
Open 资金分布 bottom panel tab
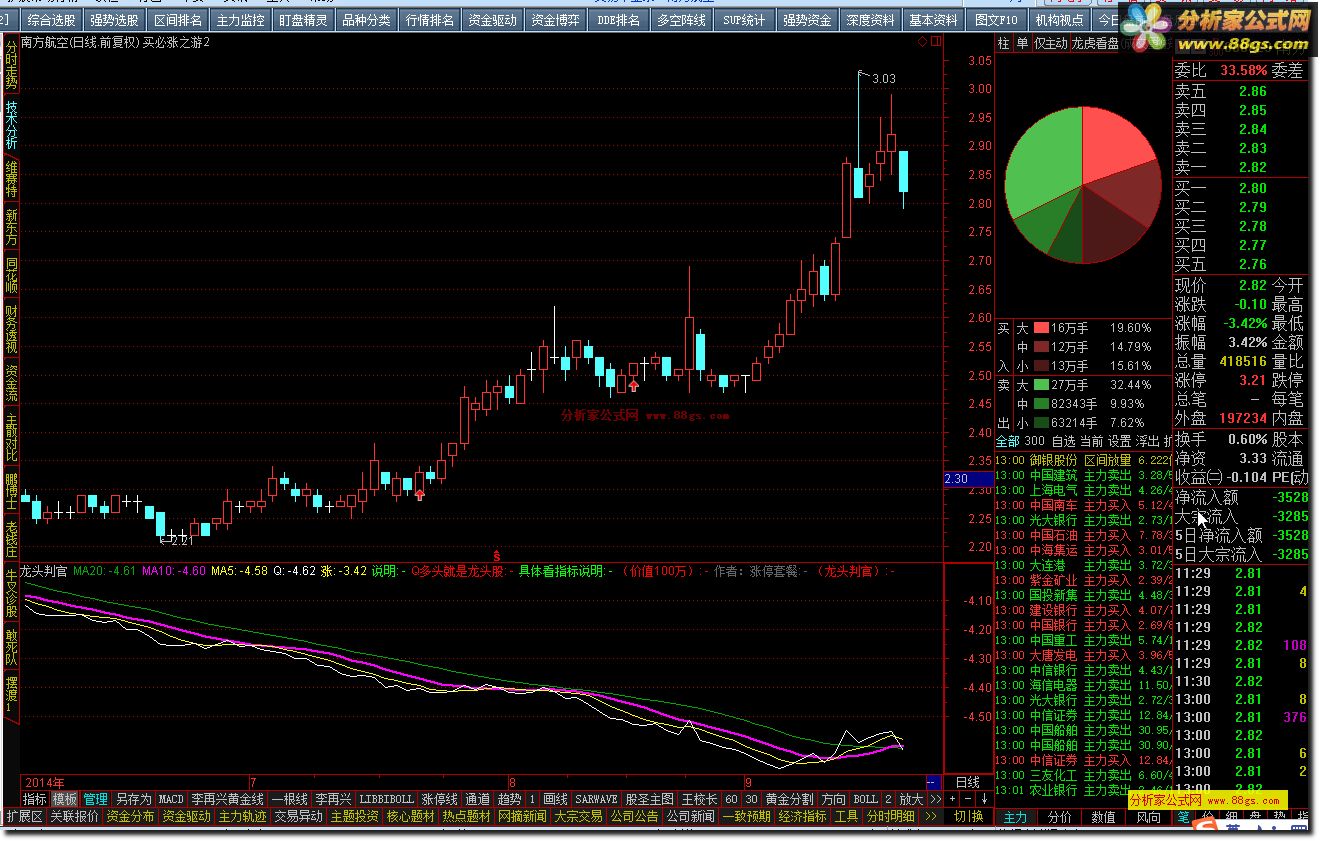coord(130,816)
